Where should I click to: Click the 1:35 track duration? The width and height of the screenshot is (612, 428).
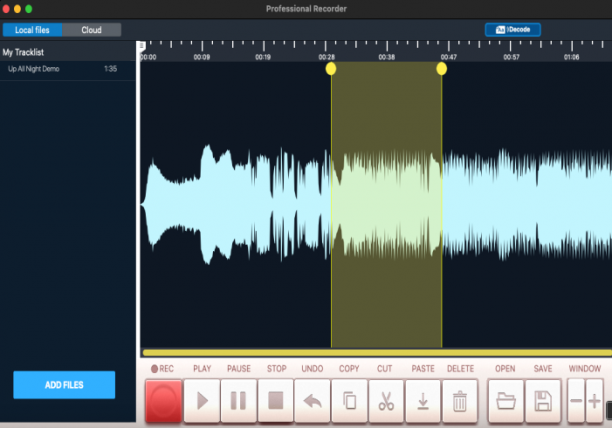coord(110,69)
